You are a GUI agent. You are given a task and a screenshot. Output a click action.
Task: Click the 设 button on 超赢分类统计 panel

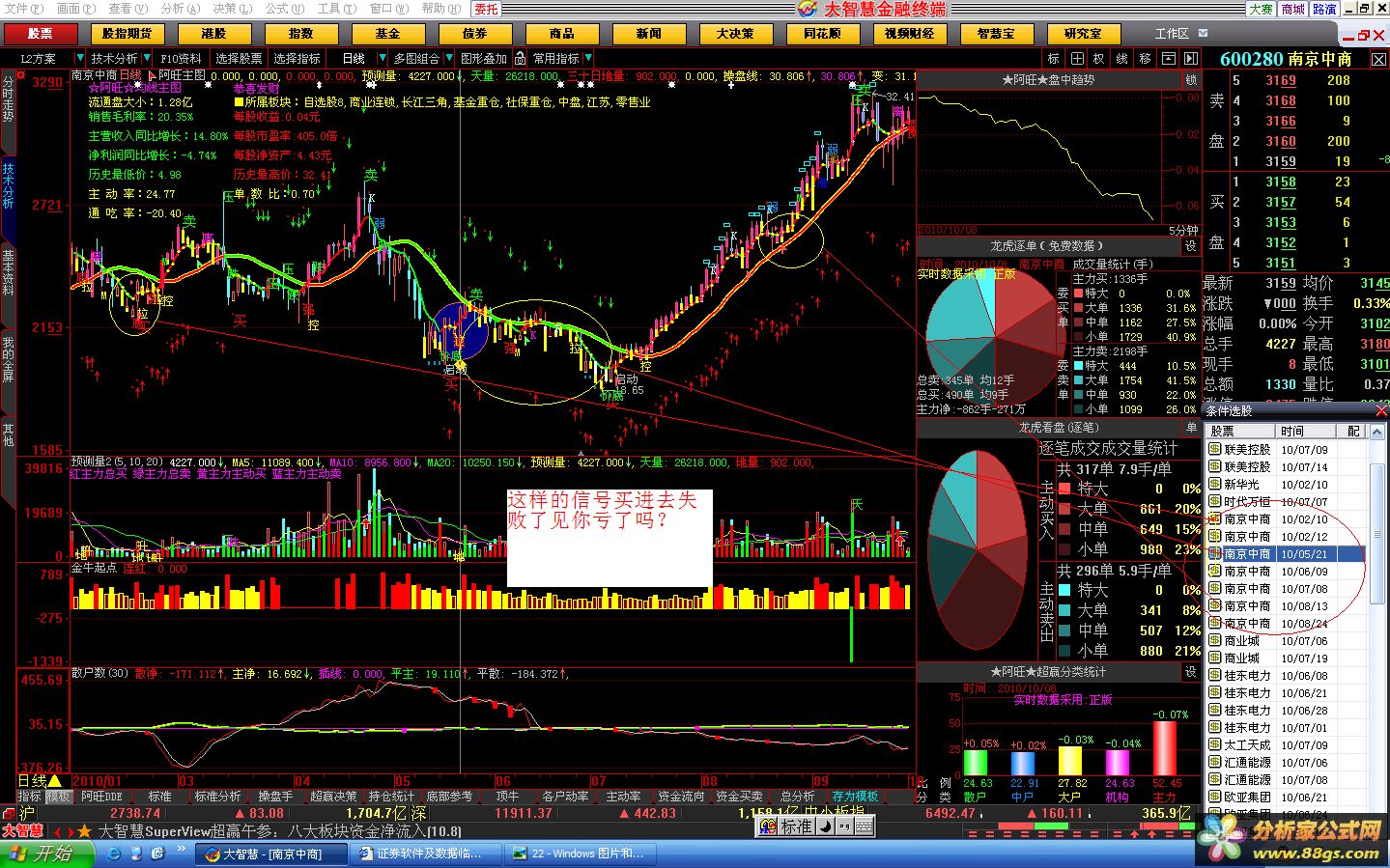coord(1191,672)
